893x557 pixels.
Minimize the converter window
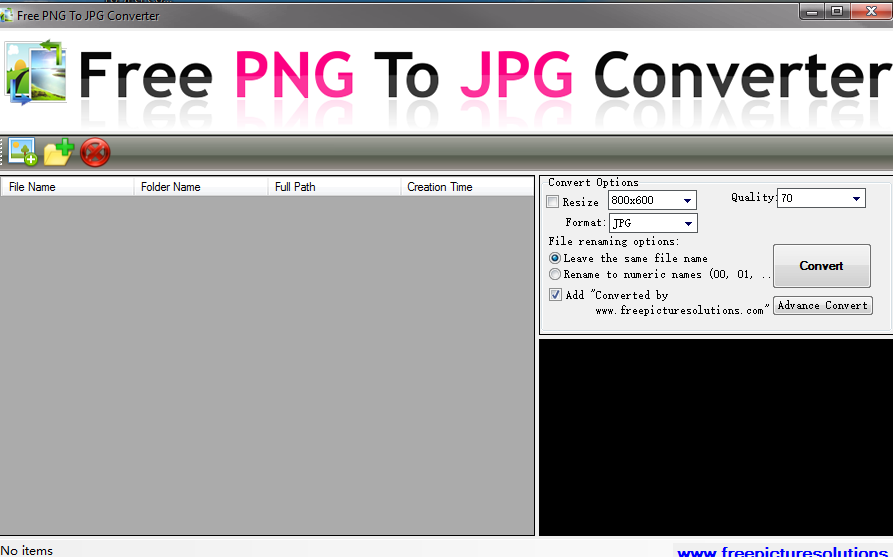[x=812, y=11]
